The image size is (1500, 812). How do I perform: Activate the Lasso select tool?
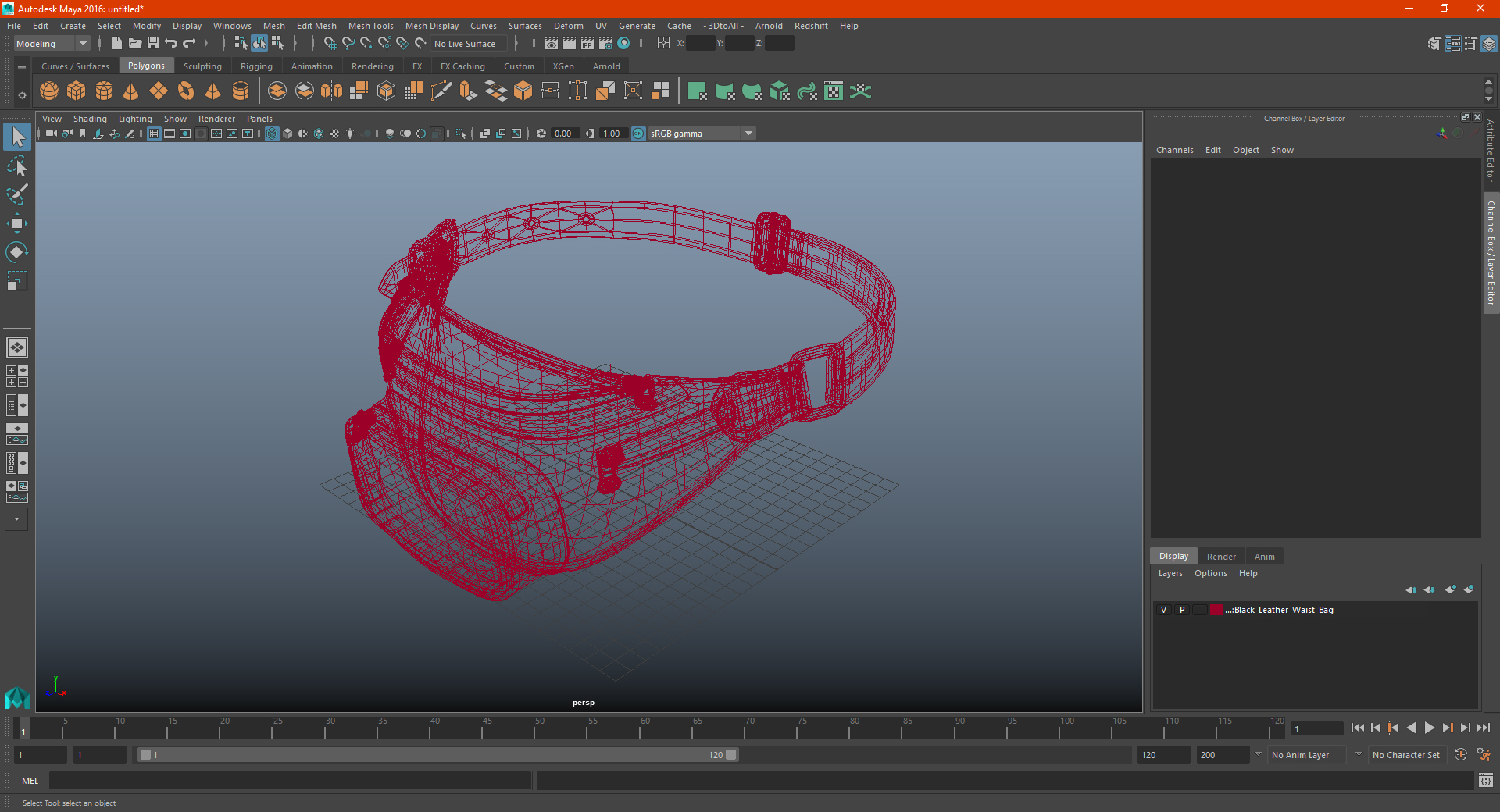click(x=17, y=166)
